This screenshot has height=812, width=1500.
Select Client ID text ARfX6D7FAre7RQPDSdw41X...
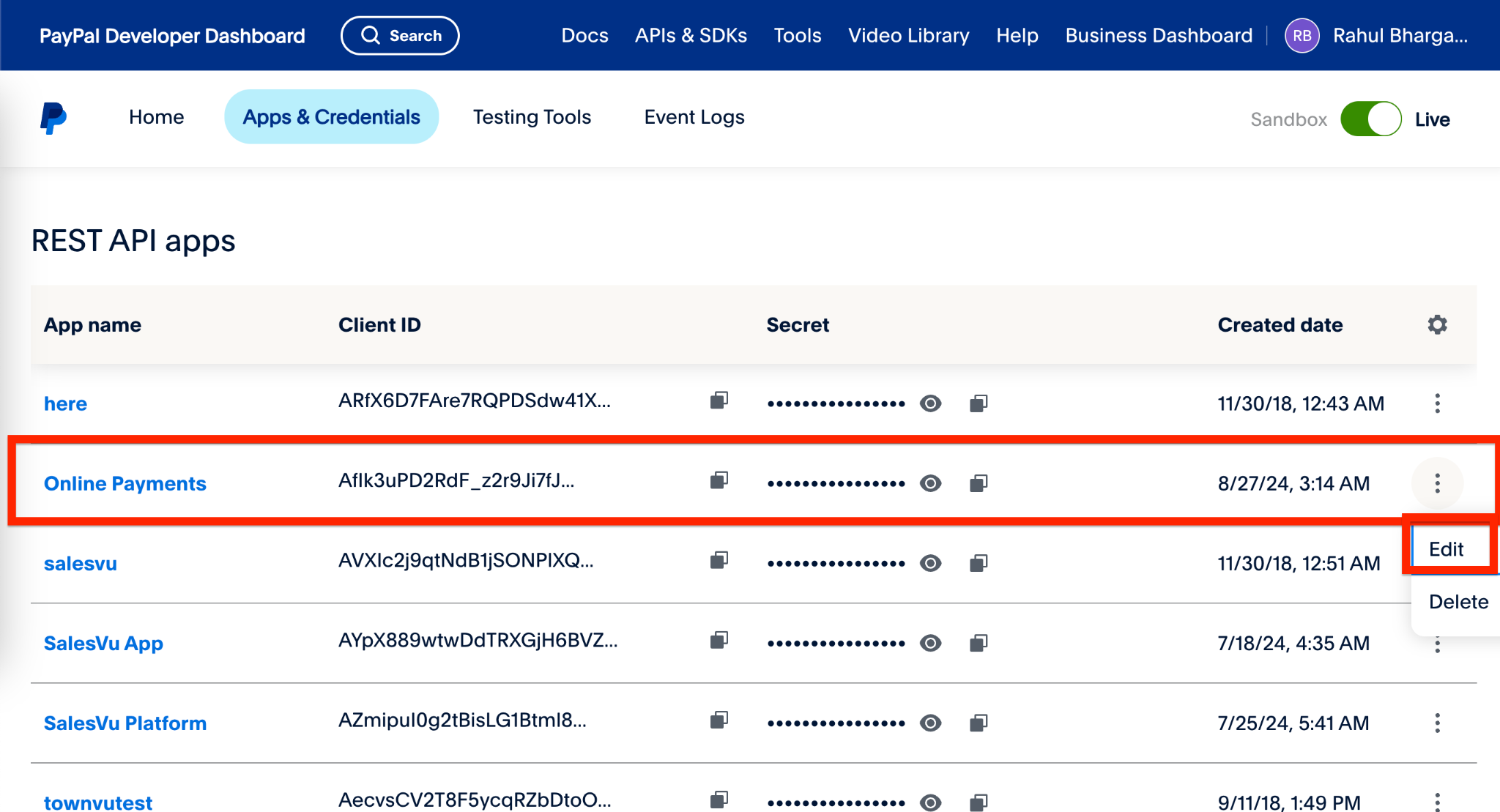click(474, 401)
